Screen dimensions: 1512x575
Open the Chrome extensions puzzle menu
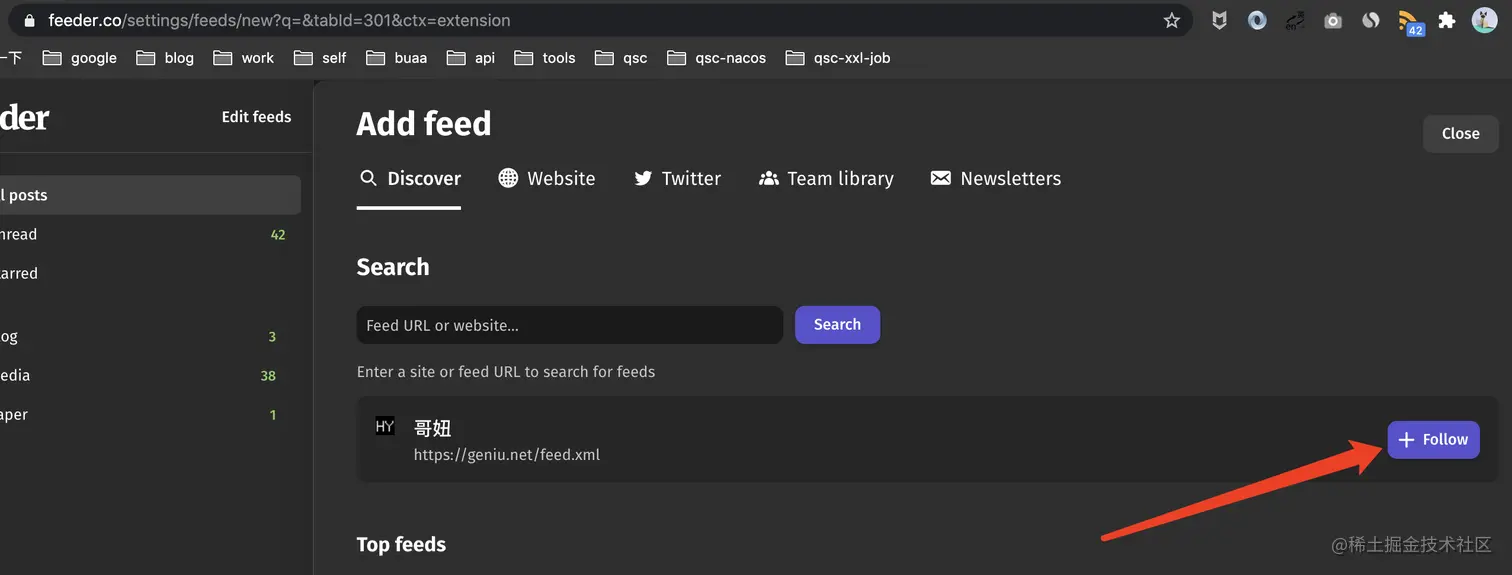(1446, 21)
